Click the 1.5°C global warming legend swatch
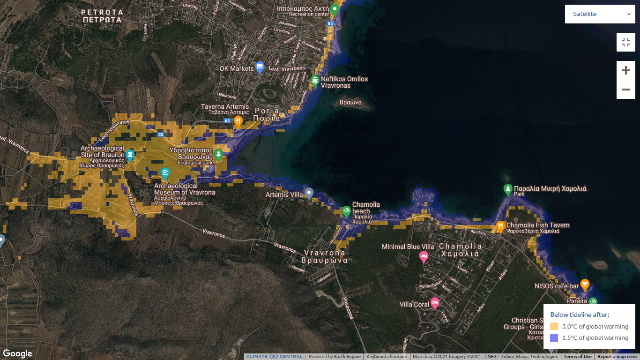The width and height of the screenshot is (640, 360). pos(554,338)
